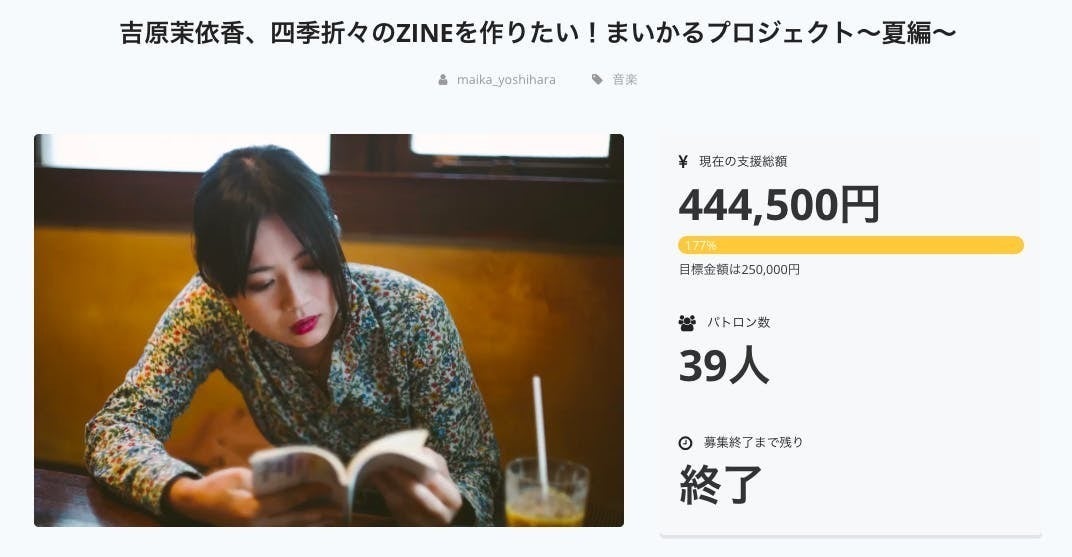Click the 39人 patron count

click(x=724, y=366)
